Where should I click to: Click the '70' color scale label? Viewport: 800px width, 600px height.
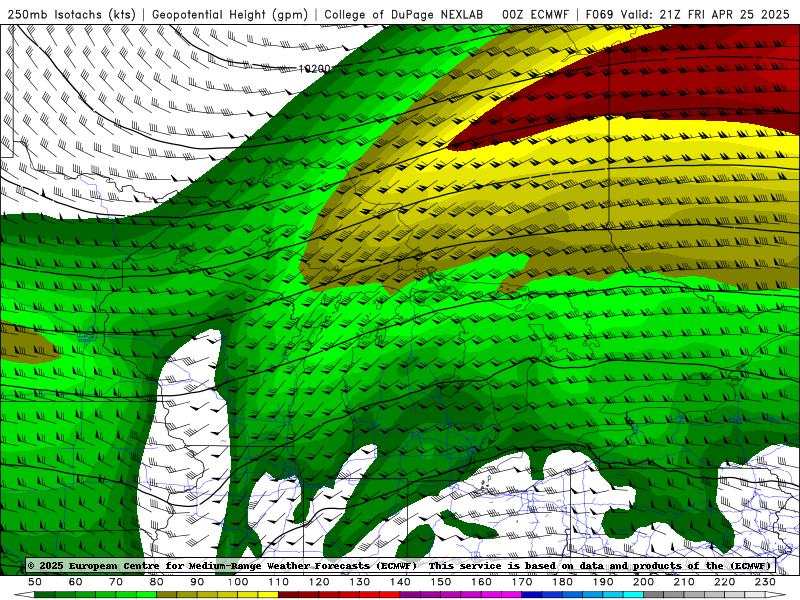click(116, 582)
